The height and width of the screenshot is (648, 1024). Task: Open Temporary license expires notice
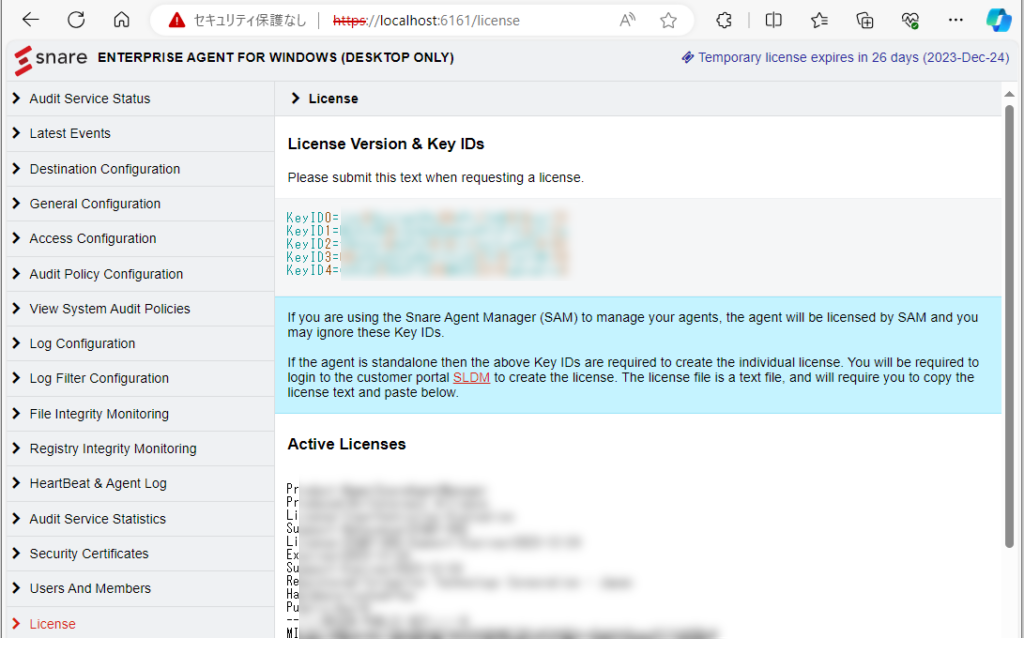pyautogui.click(x=853, y=57)
